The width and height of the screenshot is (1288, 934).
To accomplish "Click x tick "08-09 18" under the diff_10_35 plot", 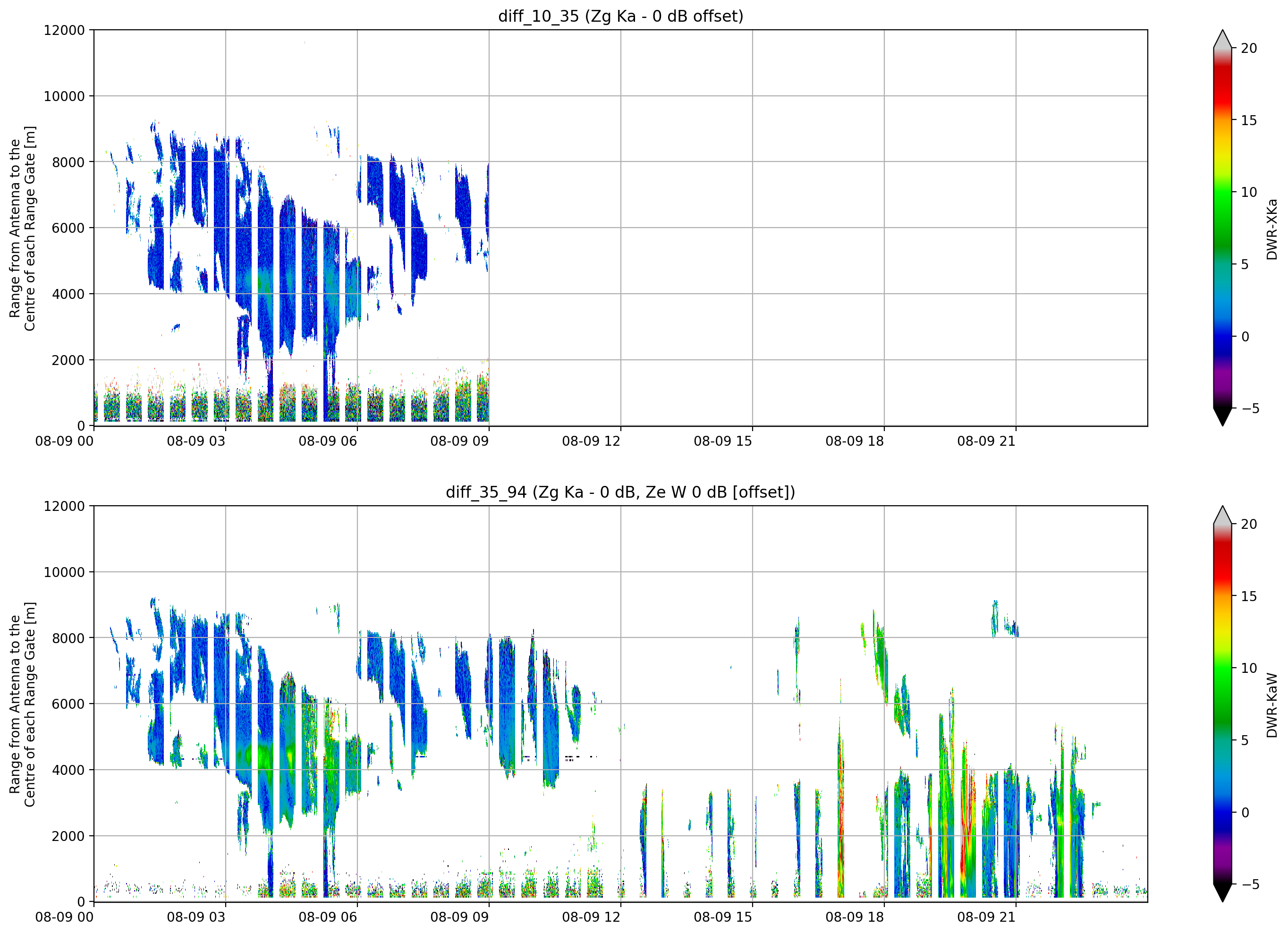I will [855, 441].
